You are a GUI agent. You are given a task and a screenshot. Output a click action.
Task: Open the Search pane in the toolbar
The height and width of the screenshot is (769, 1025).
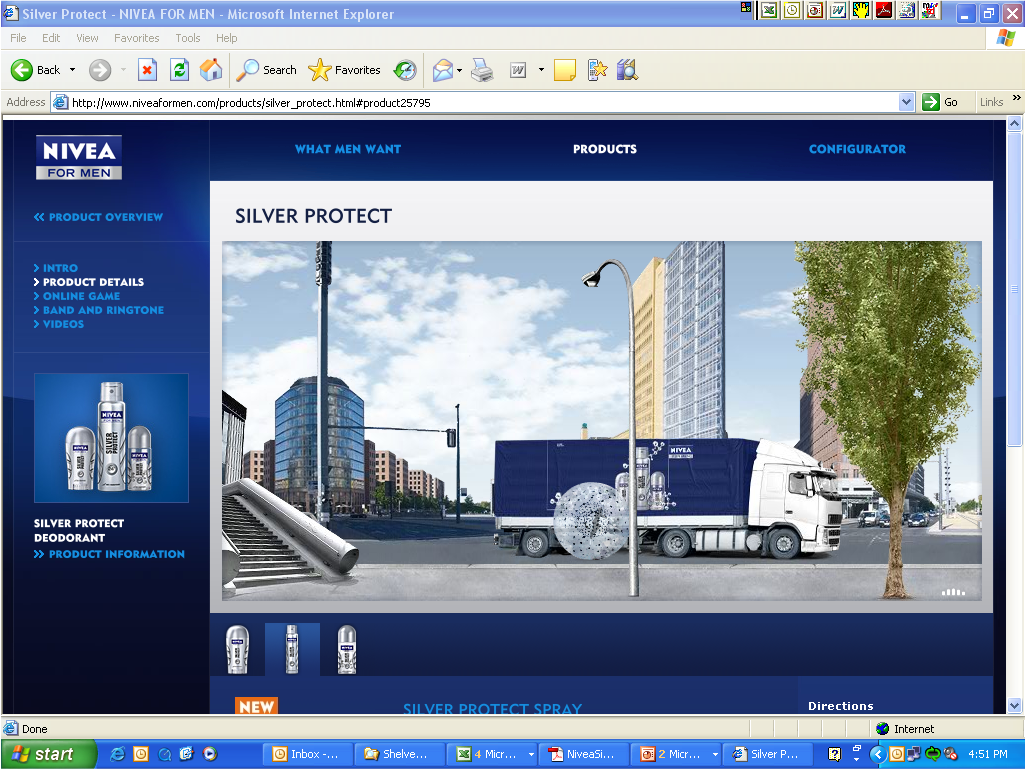[x=267, y=70]
